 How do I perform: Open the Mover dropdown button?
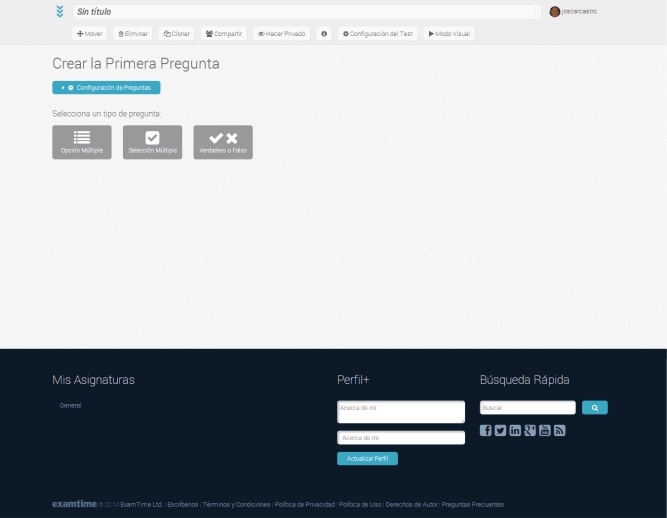pyautogui.click(x=90, y=34)
